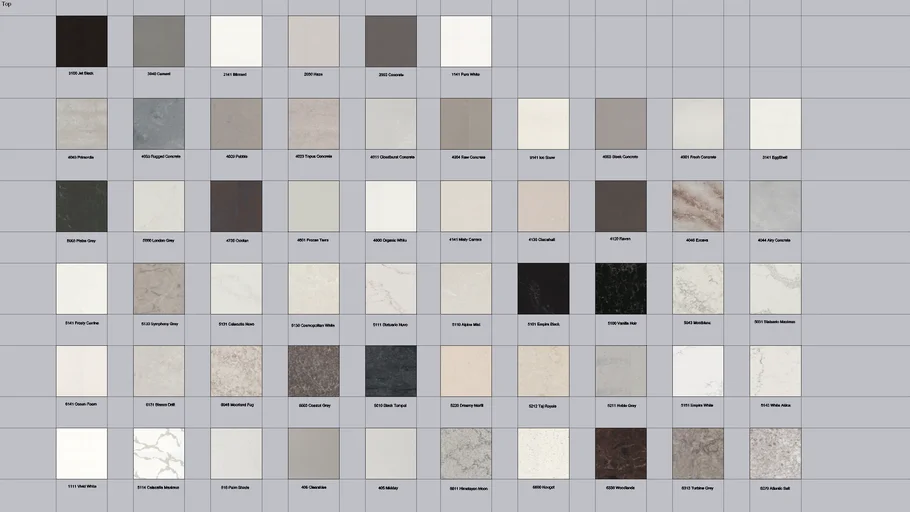Click the Top view label
Image resolution: width=910 pixels, height=512 pixels.
7,5
